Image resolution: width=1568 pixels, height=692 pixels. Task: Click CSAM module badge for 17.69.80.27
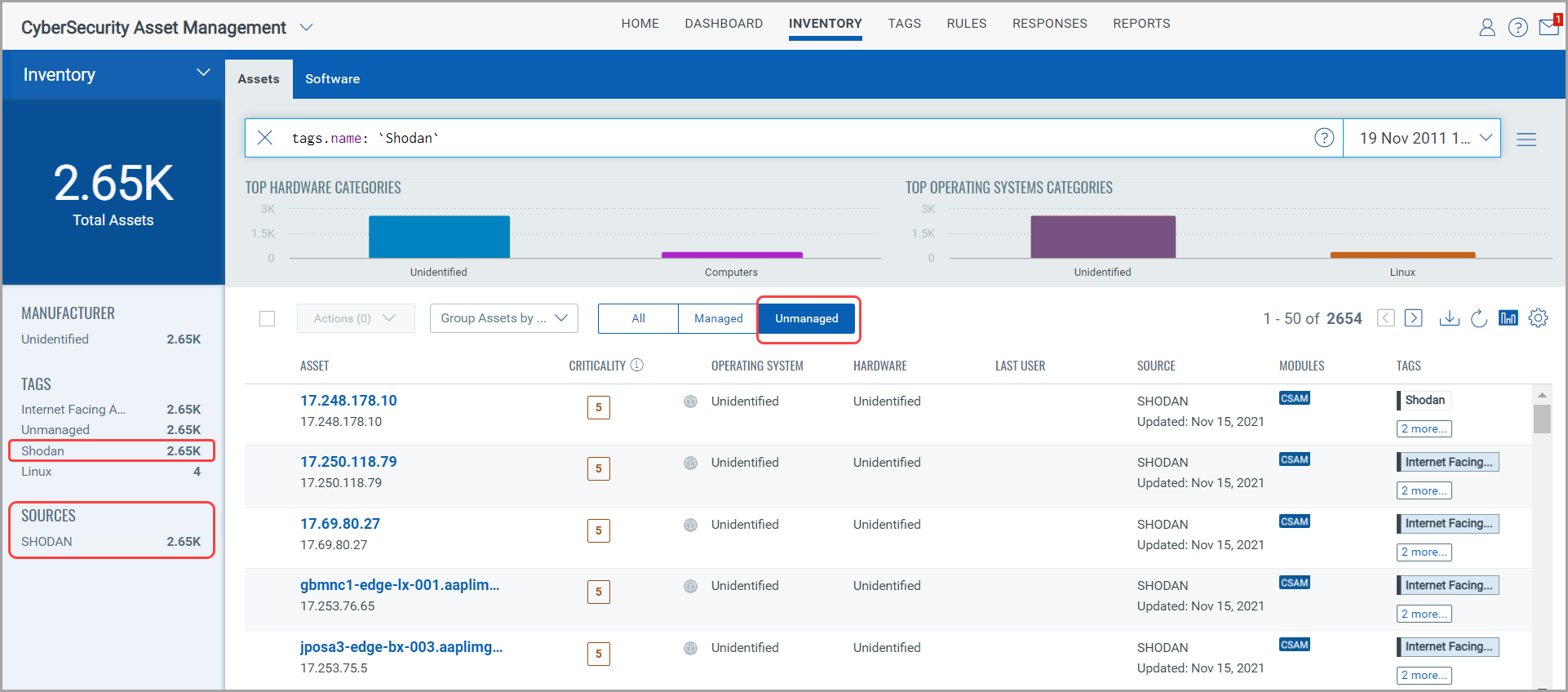[x=1295, y=521]
